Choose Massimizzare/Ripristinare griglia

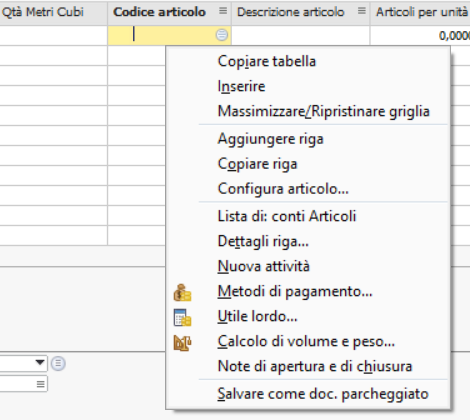(323, 111)
